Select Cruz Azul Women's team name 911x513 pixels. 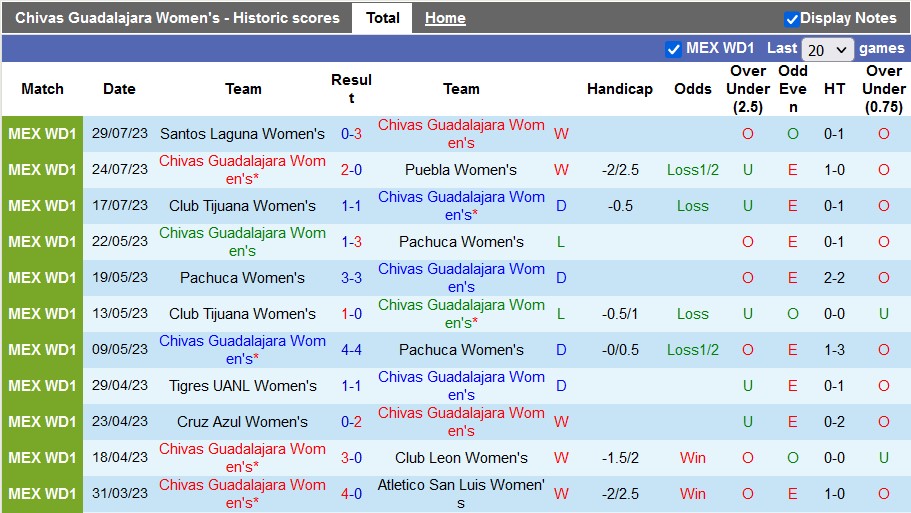click(x=242, y=422)
